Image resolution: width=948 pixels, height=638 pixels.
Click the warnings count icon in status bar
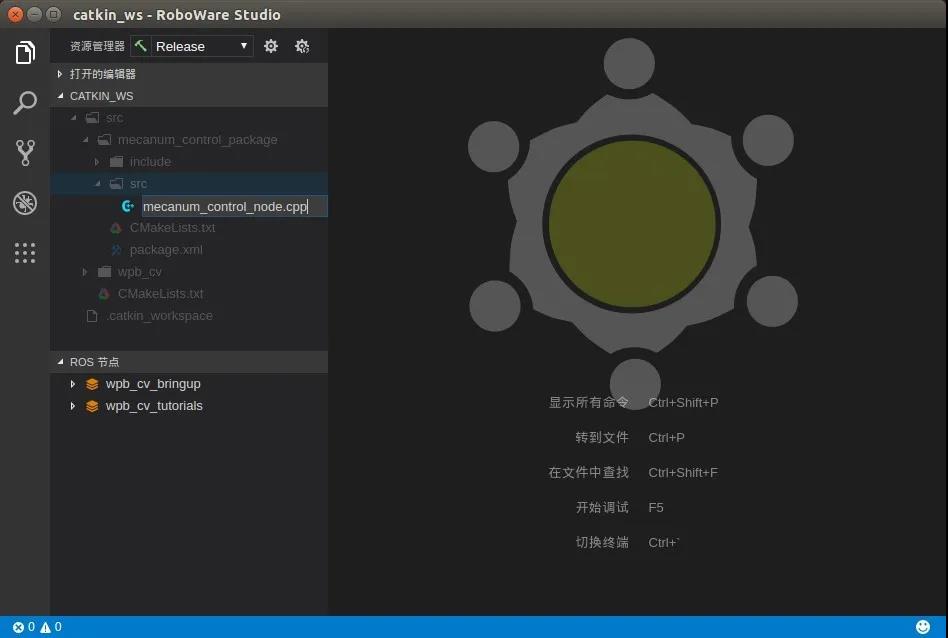click(x=45, y=627)
